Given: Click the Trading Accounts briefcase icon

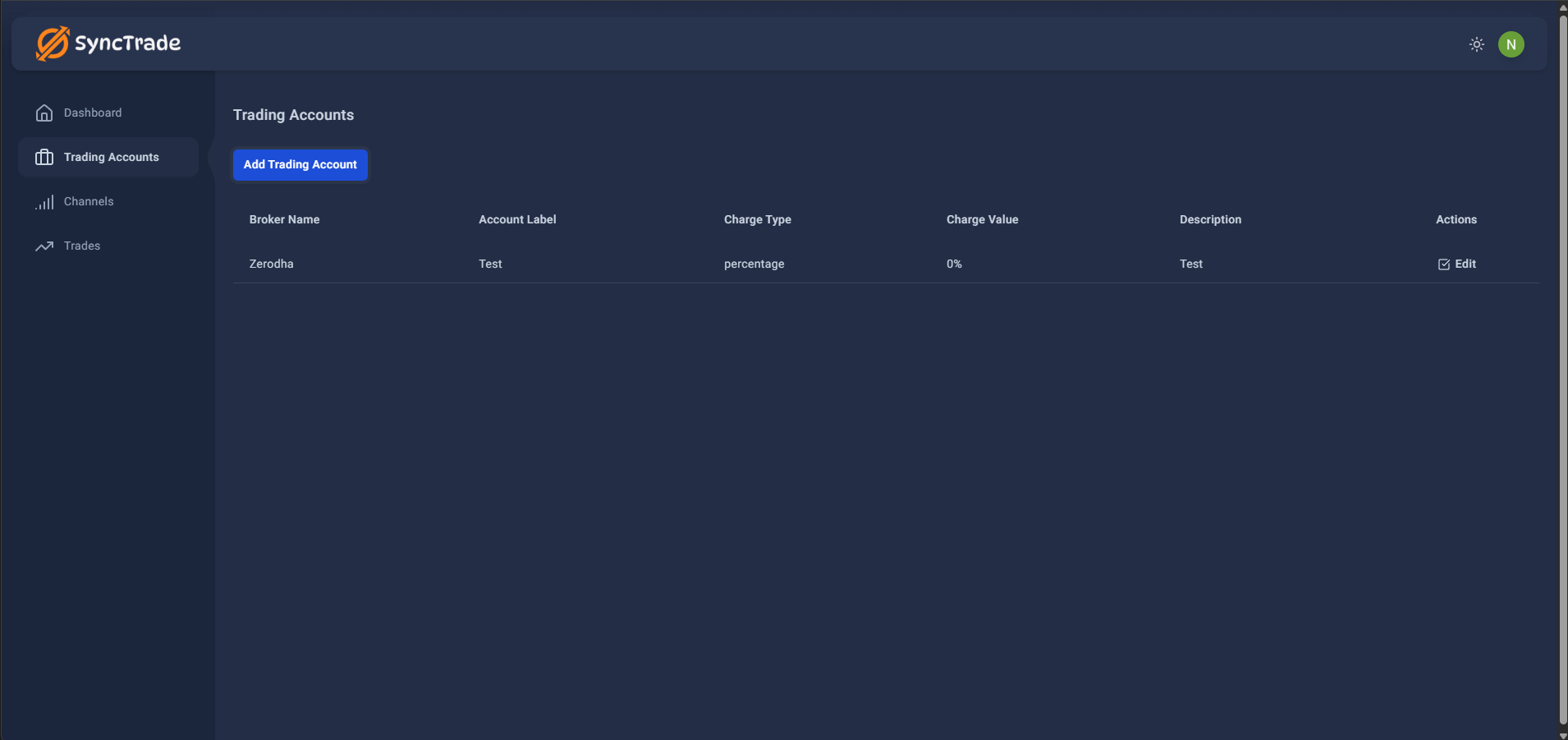Looking at the screenshot, I should coord(44,158).
